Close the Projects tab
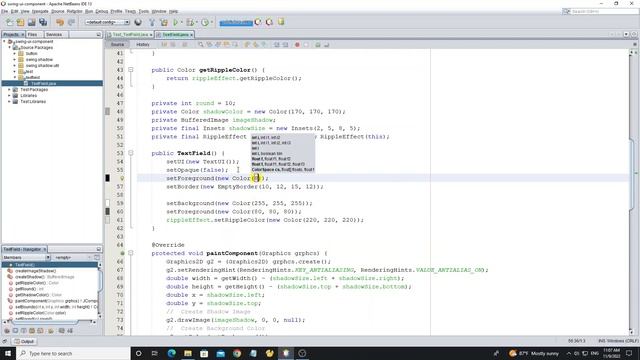640x360 pixels. 22,35
